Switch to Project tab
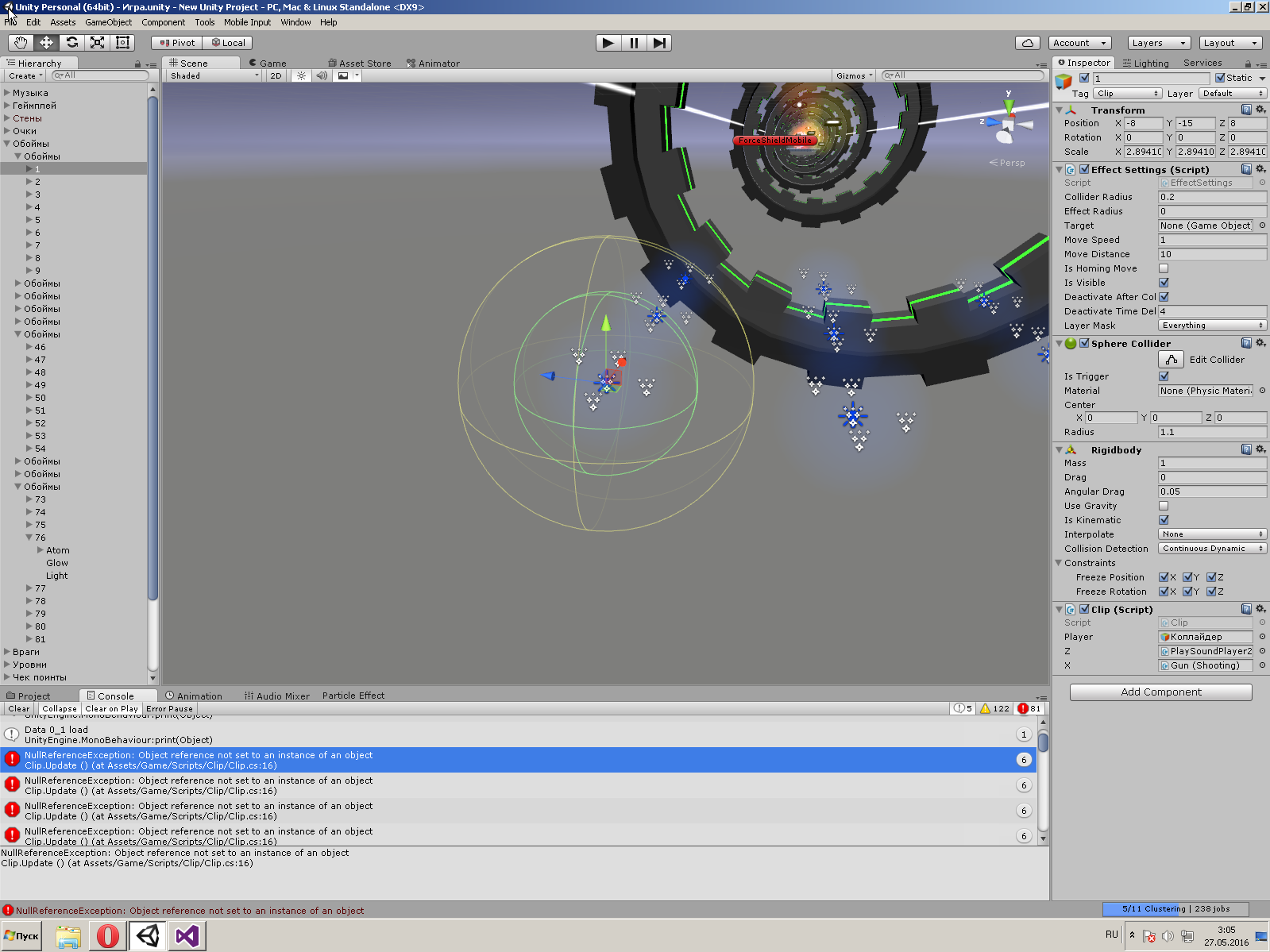The image size is (1270, 952). coord(29,696)
